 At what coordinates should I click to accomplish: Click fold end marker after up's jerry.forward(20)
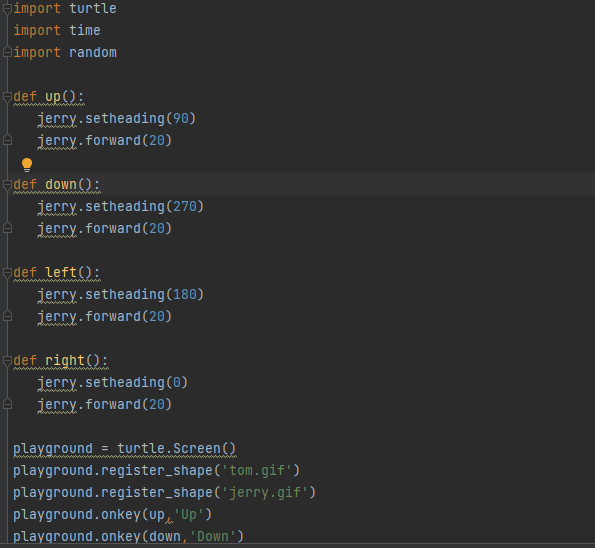pyautogui.click(x=7, y=140)
